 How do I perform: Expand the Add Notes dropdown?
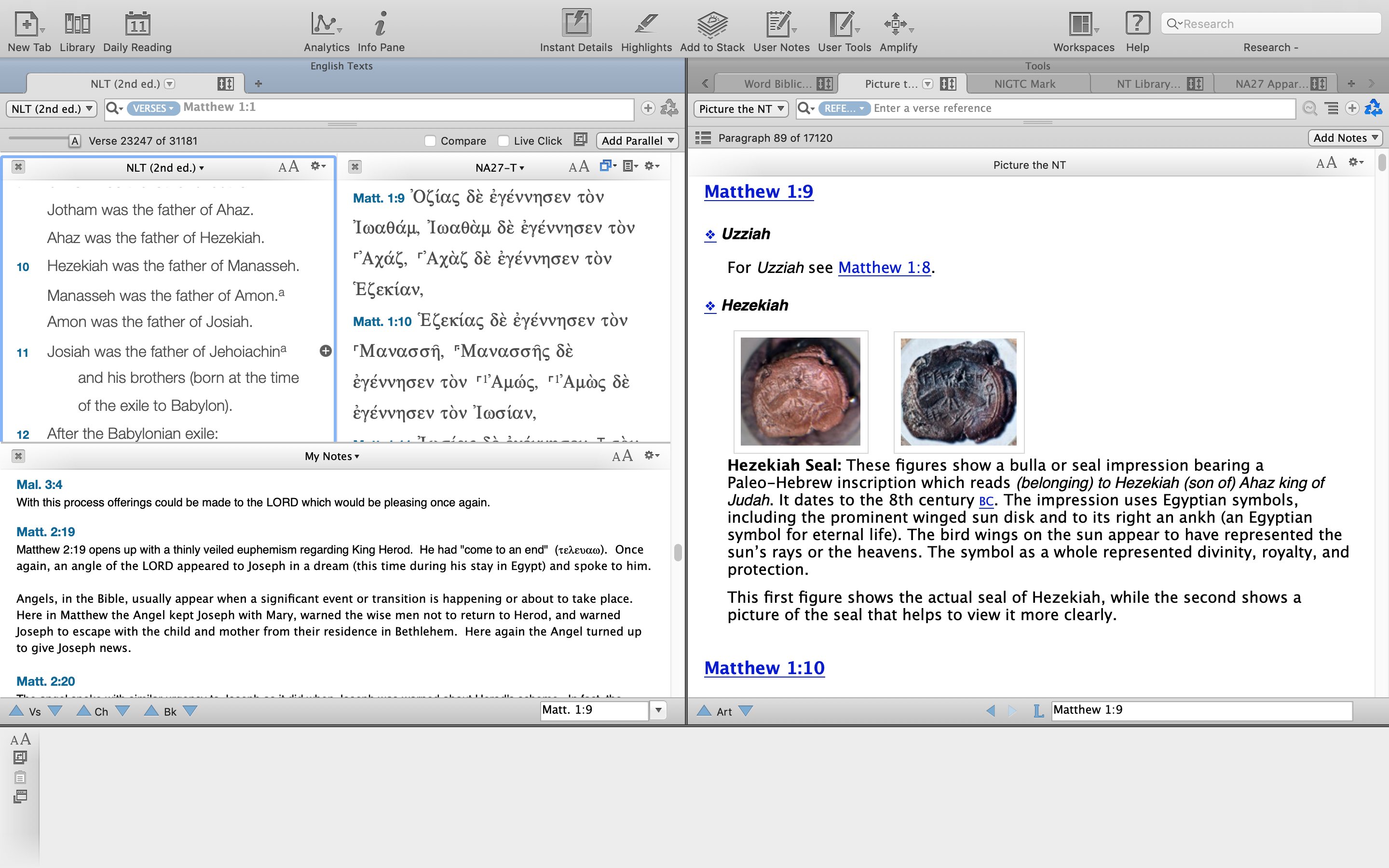[1345, 138]
